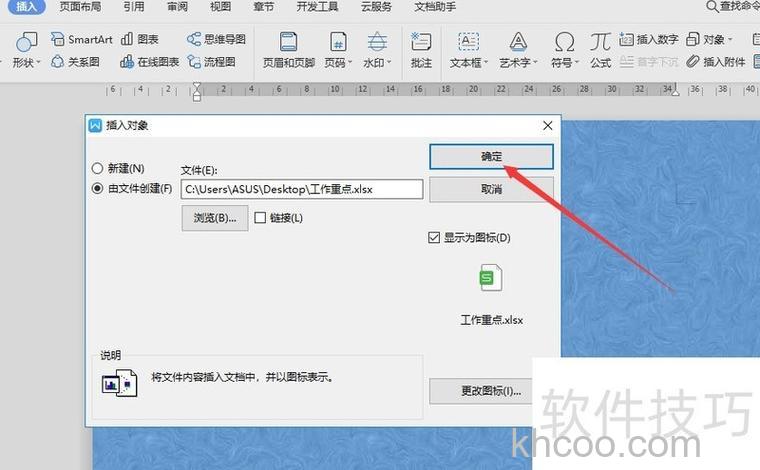Insert an equation (公式)
This screenshot has height=470, width=760.
click(601, 50)
